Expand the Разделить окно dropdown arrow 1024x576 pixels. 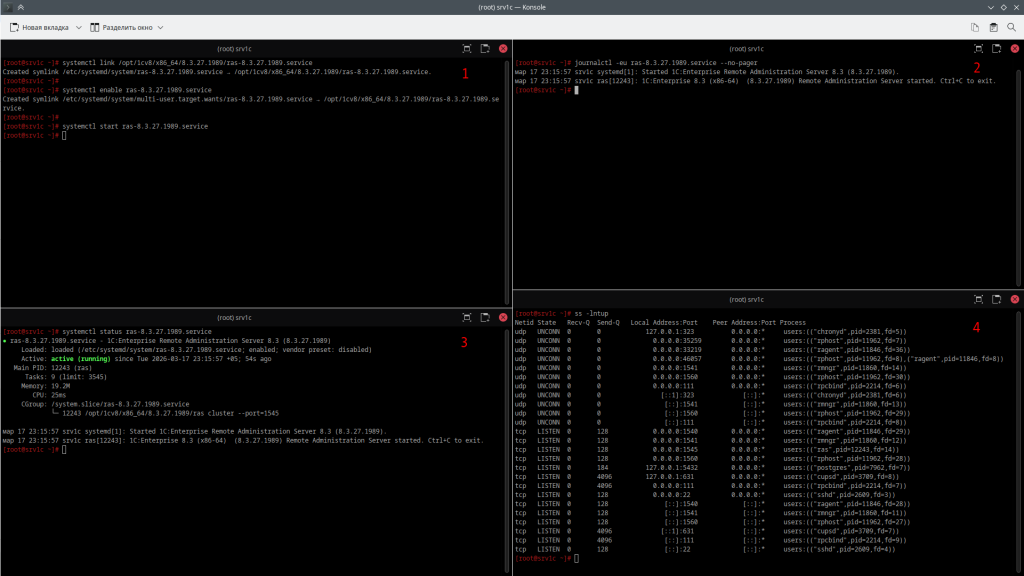point(160,27)
